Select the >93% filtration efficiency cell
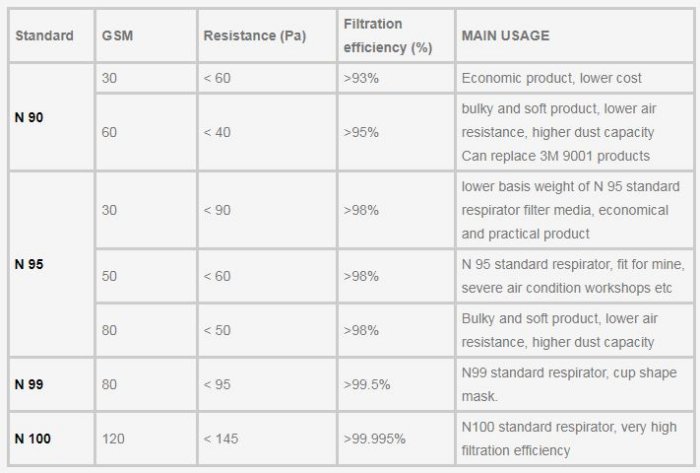 (359, 77)
